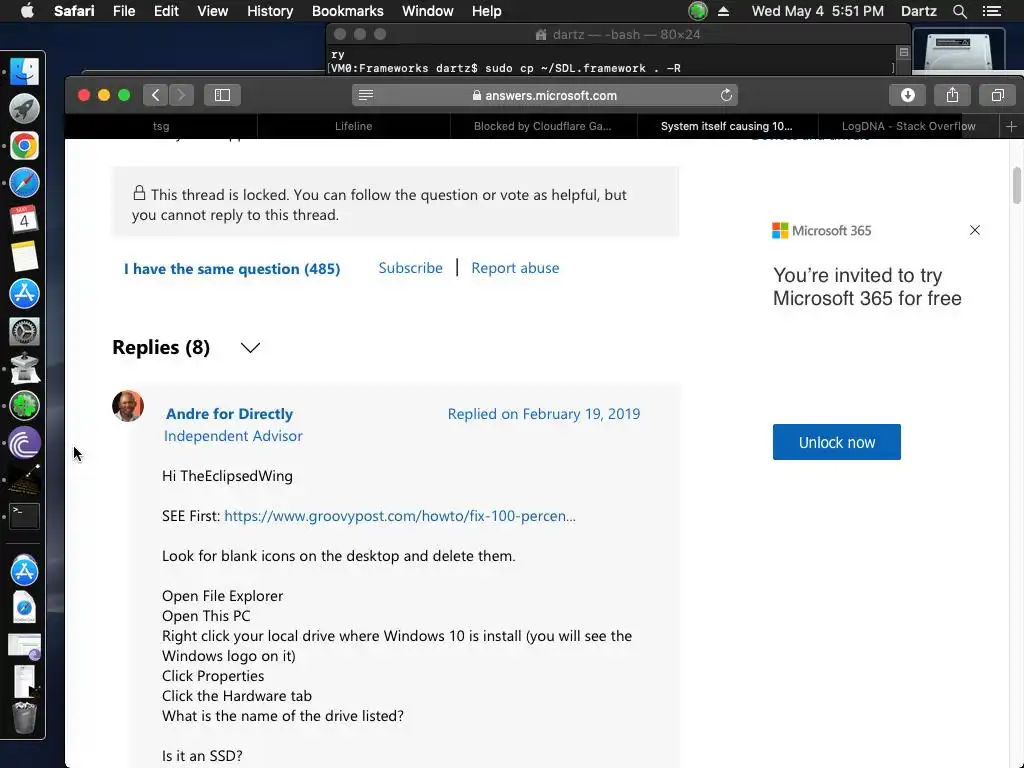Open the Dartz user menu
The width and height of the screenshot is (1024, 768).
(918, 11)
